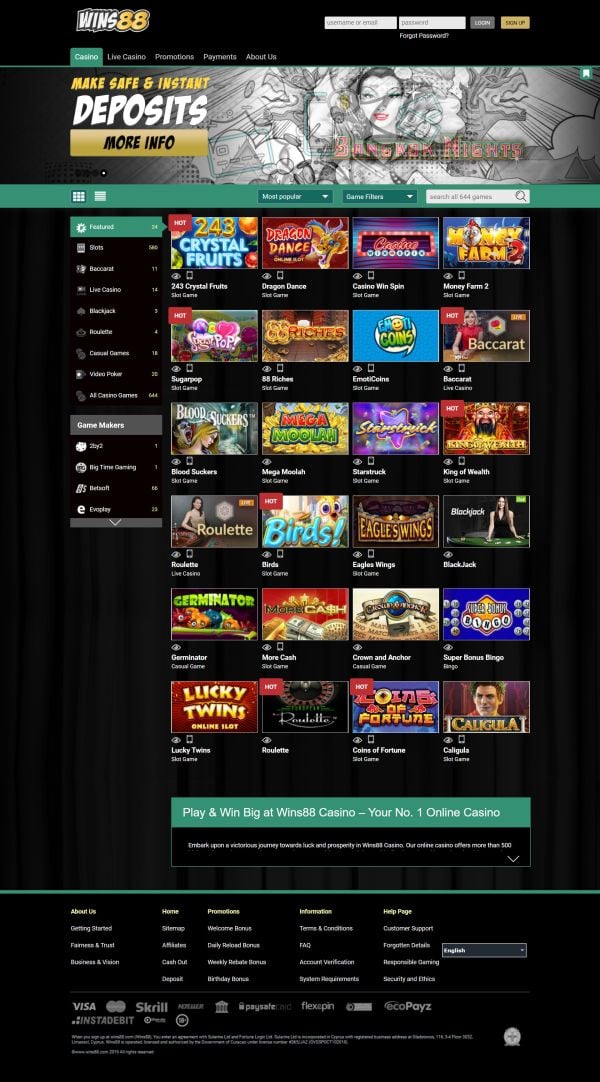600x1082 pixels.
Task: Open the Most popular sort dropdown
Action: click(x=295, y=197)
